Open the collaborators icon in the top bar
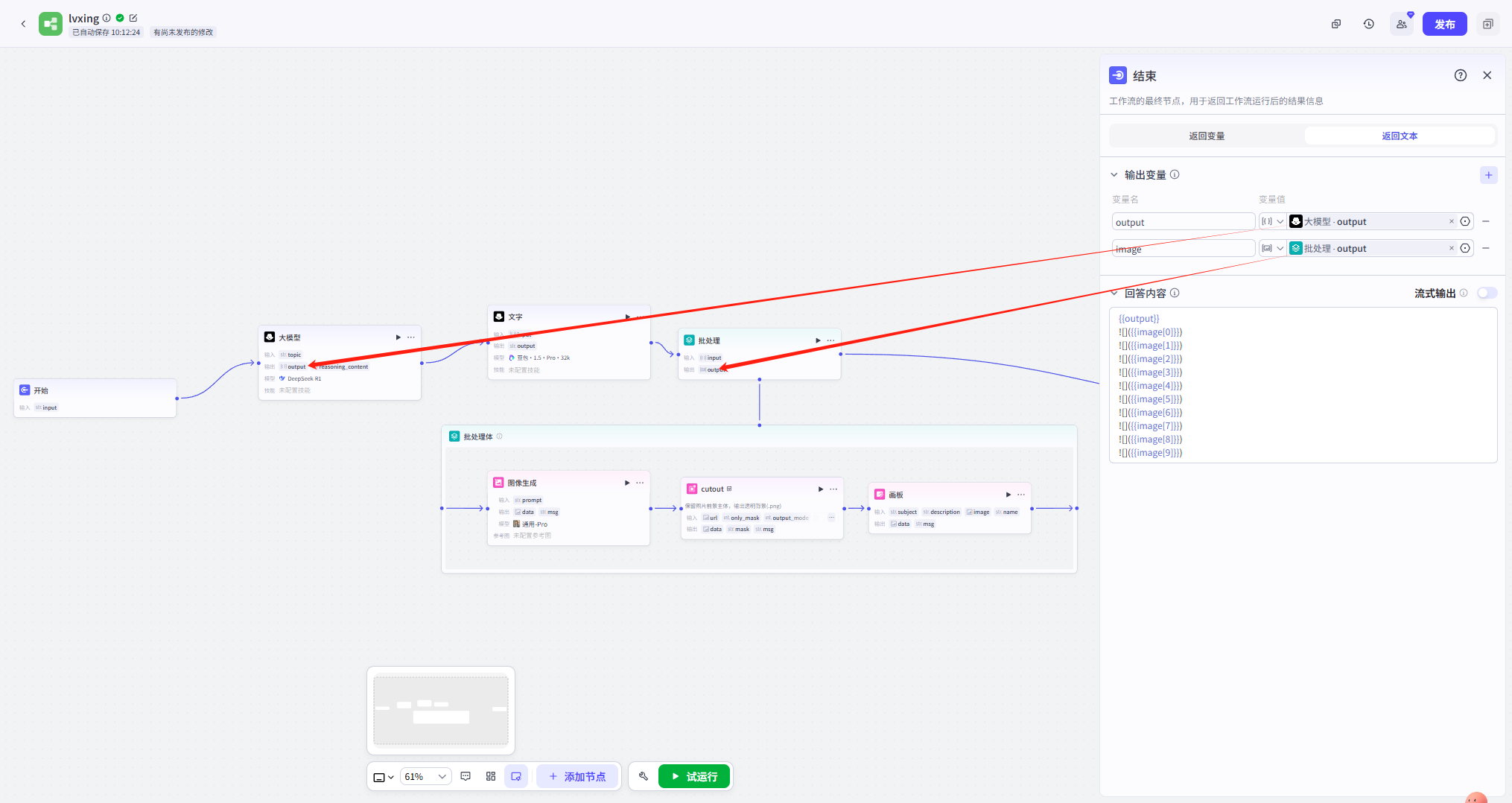The width and height of the screenshot is (1512, 803). 1401,24
